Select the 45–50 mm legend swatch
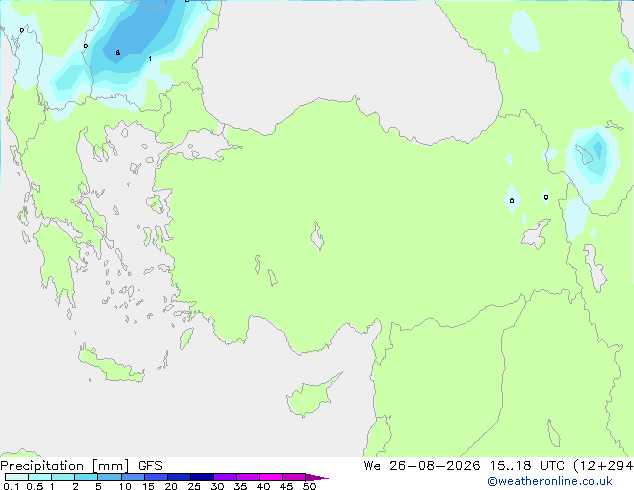This screenshot has height=490, width=634. (x=294, y=477)
